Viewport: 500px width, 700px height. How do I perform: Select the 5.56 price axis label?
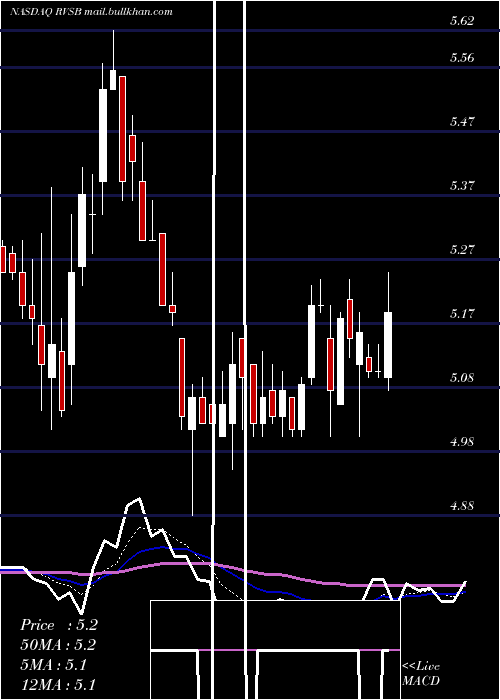[x=462, y=58]
